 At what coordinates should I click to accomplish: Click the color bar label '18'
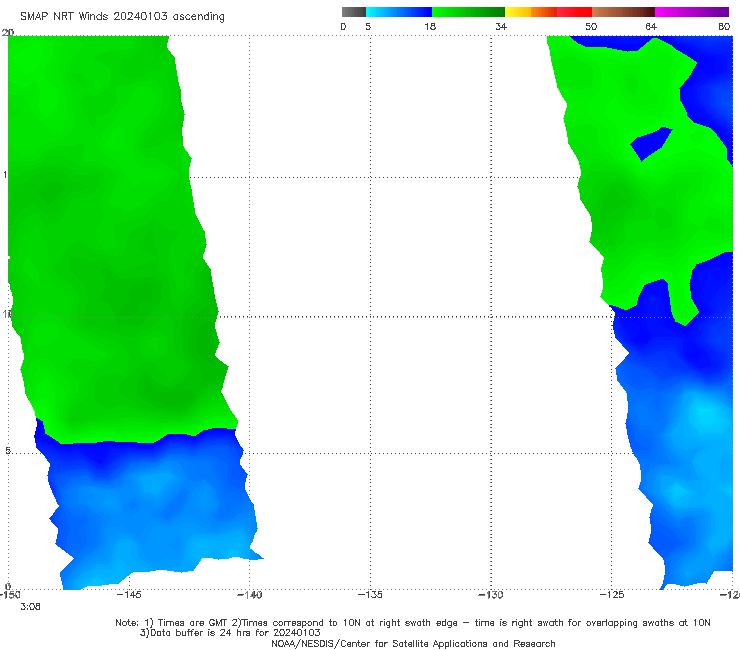point(430,26)
